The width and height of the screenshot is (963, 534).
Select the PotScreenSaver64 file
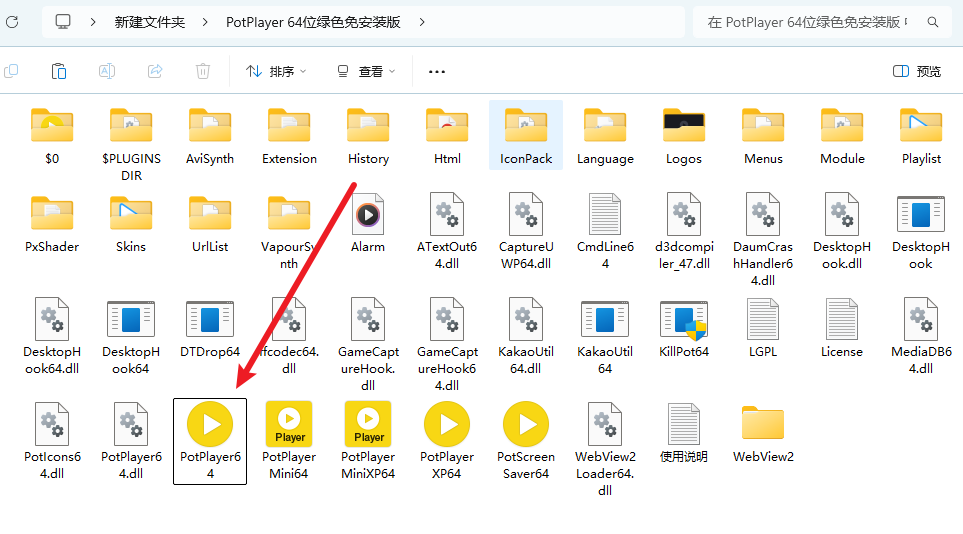pos(526,442)
